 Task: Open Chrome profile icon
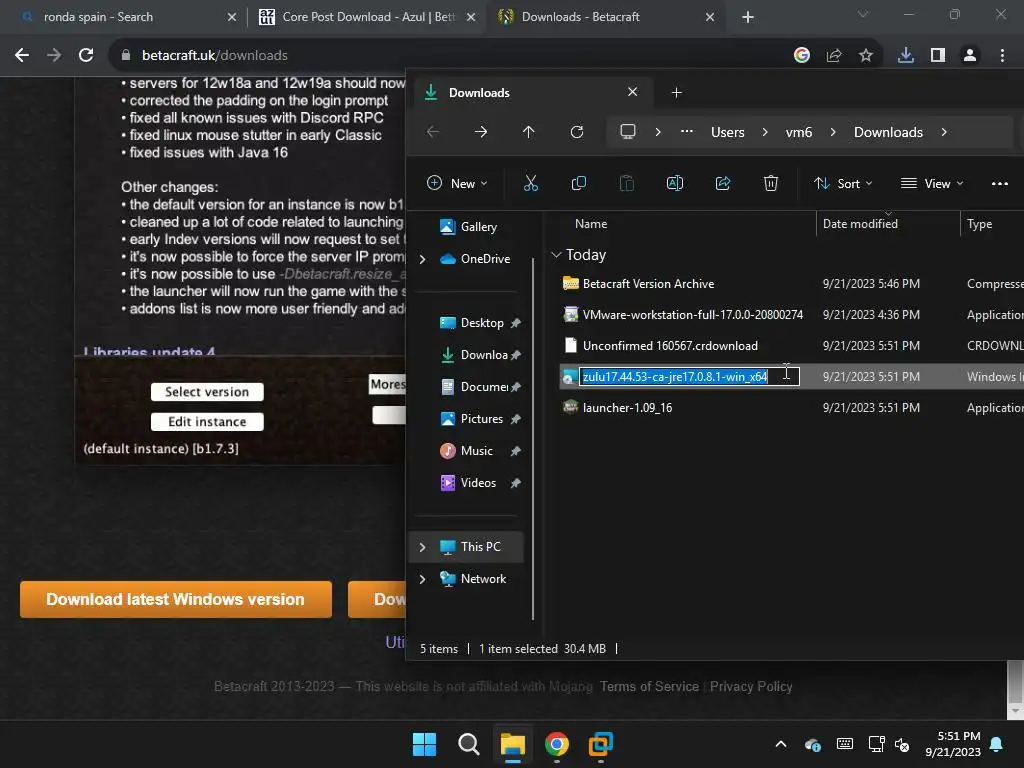(970, 56)
